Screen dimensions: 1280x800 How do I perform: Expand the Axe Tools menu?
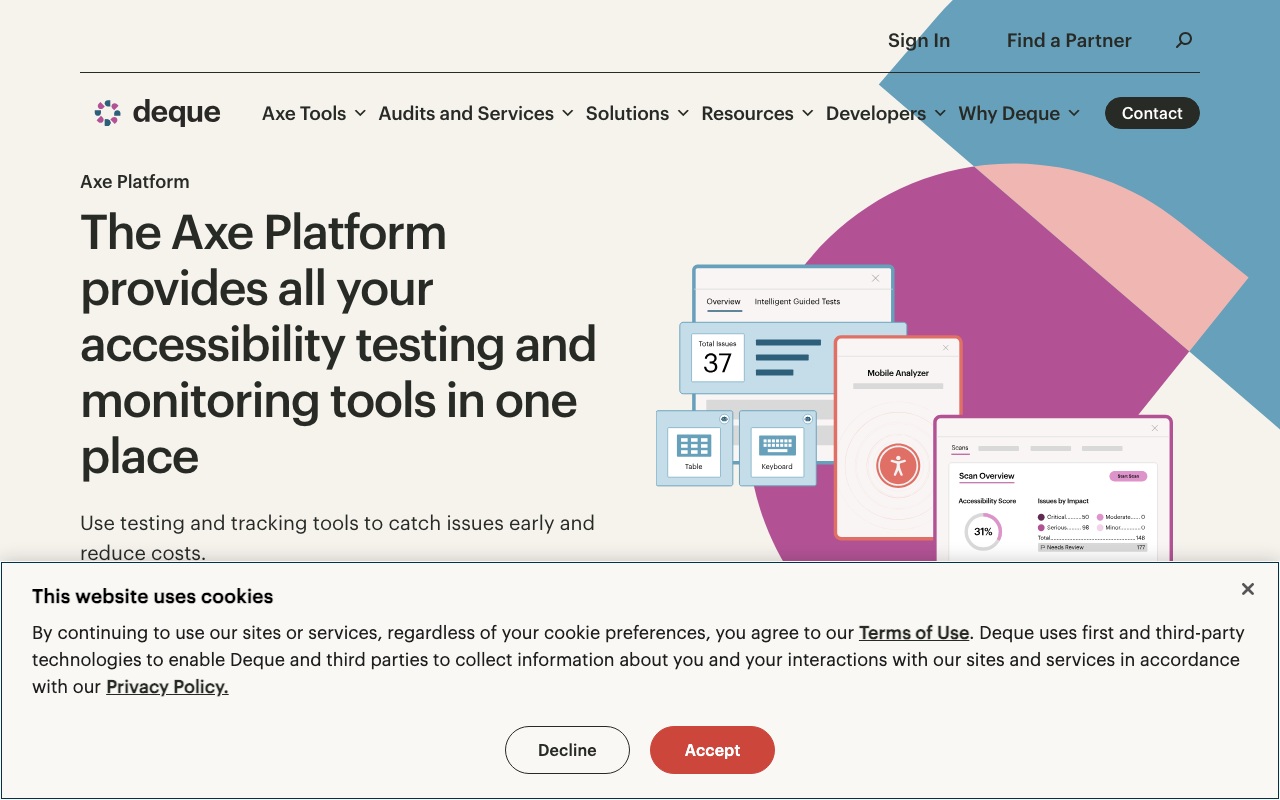(314, 113)
